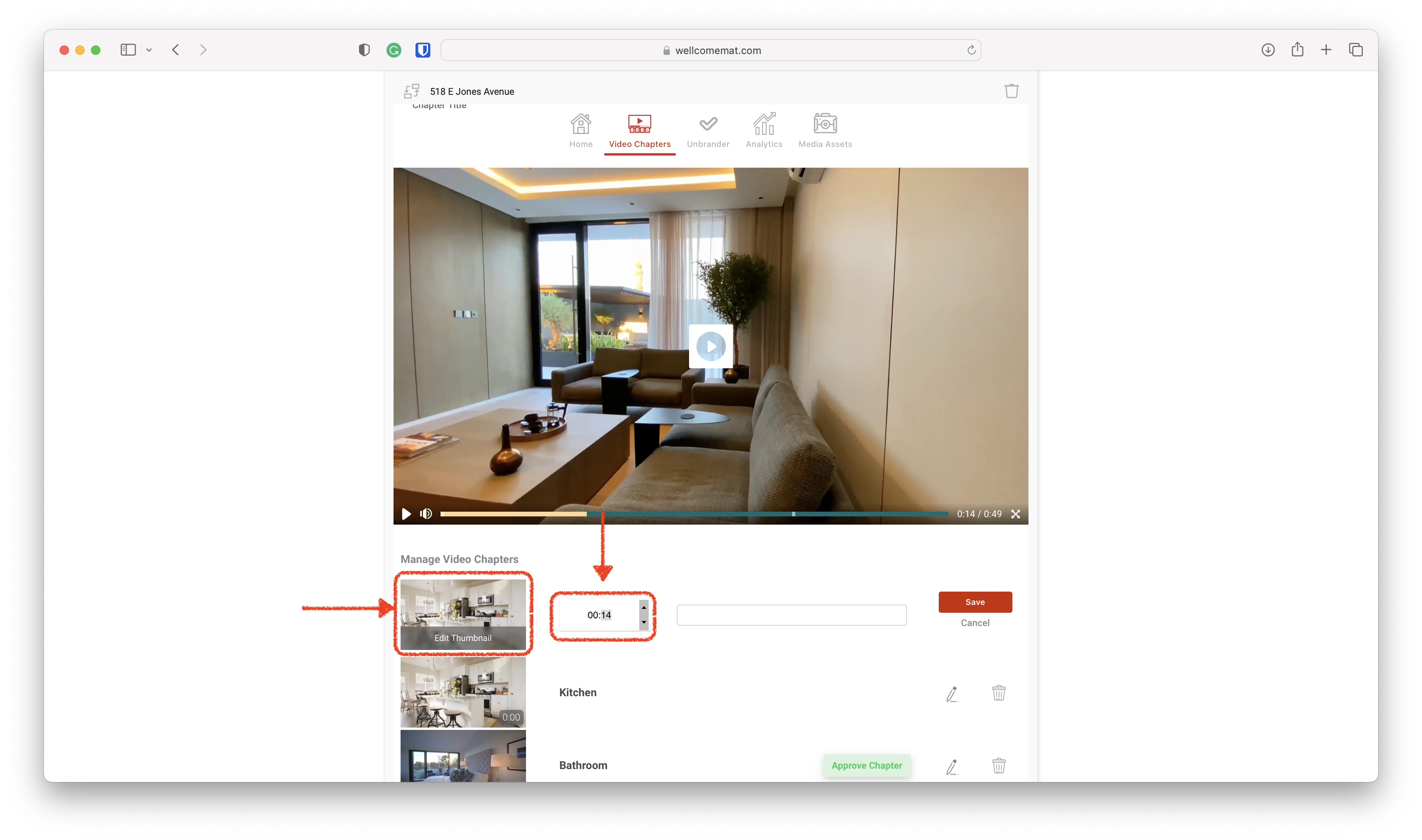Decrease chapter time with down stepper arrow
This screenshot has height=840, width=1422.
pos(644,622)
